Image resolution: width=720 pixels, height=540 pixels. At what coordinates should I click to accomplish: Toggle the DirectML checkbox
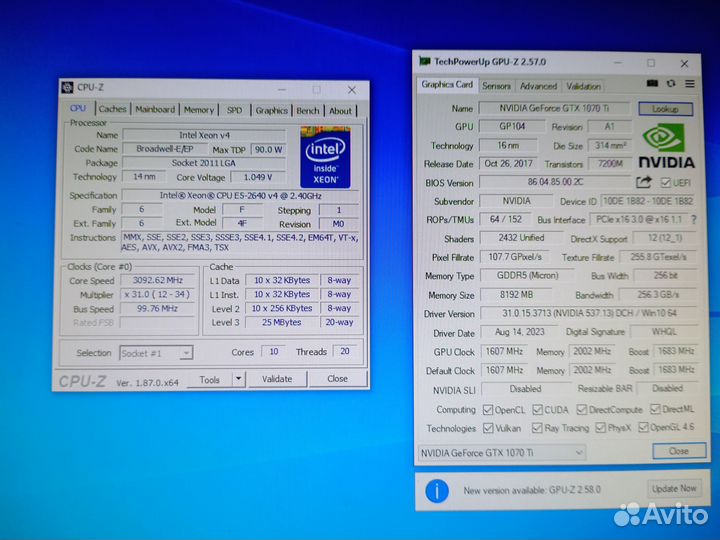(655, 409)
